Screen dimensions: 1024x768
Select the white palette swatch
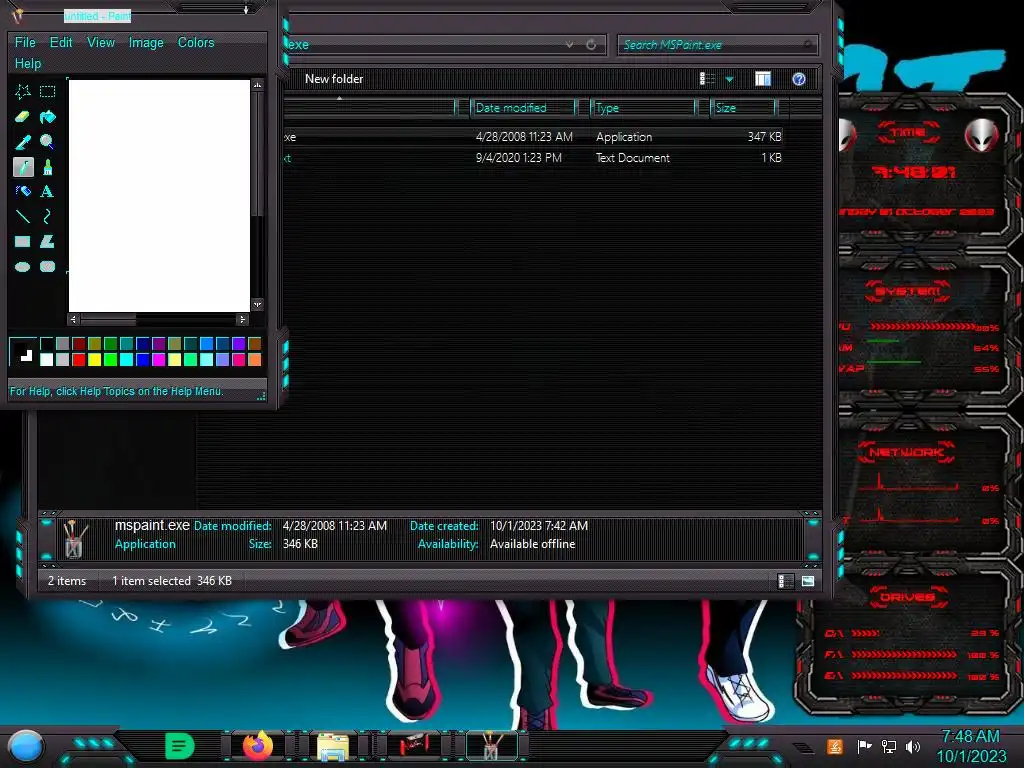coord(46,359)
